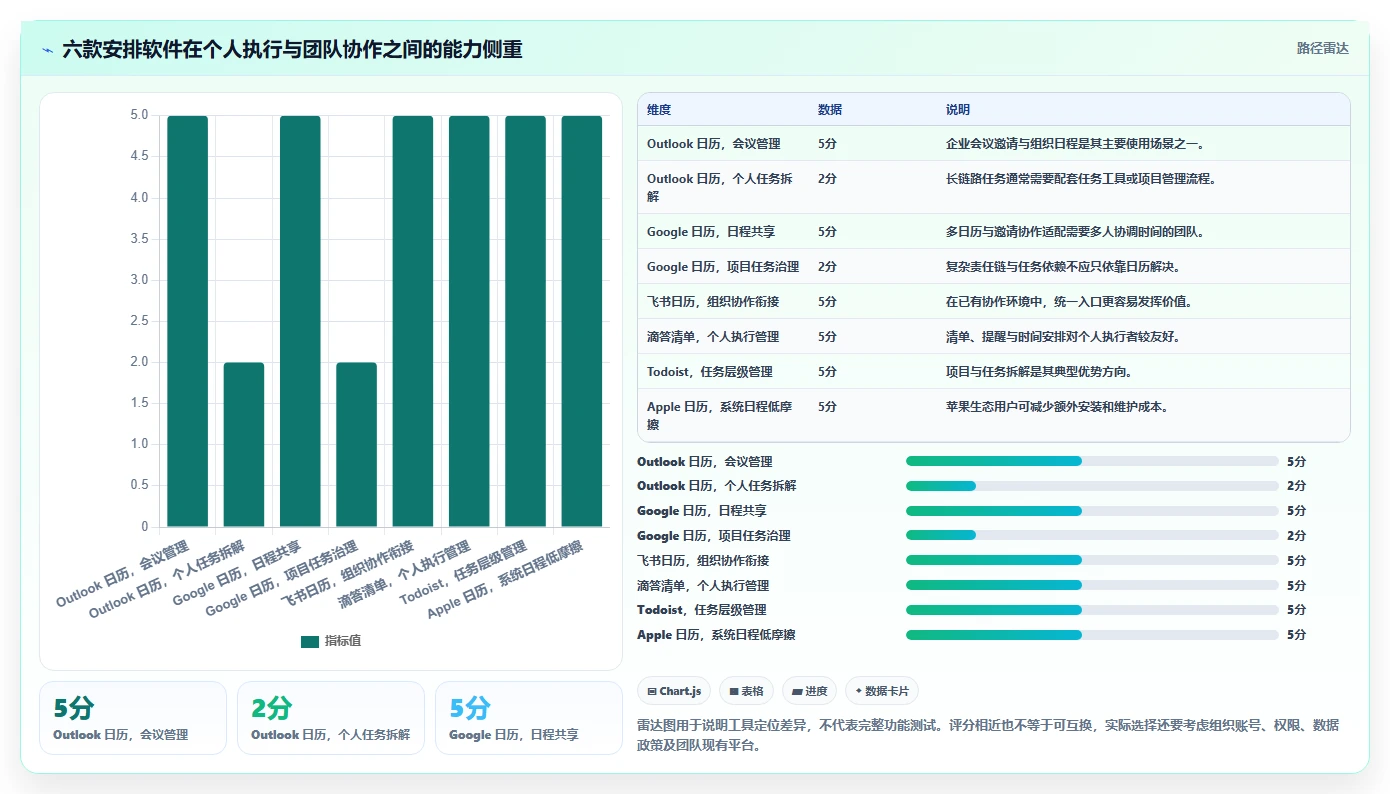Screen dimensions: 1390x794
Task: Click table row Apple 日历，系统日程低摩擦
Action: 993,415
